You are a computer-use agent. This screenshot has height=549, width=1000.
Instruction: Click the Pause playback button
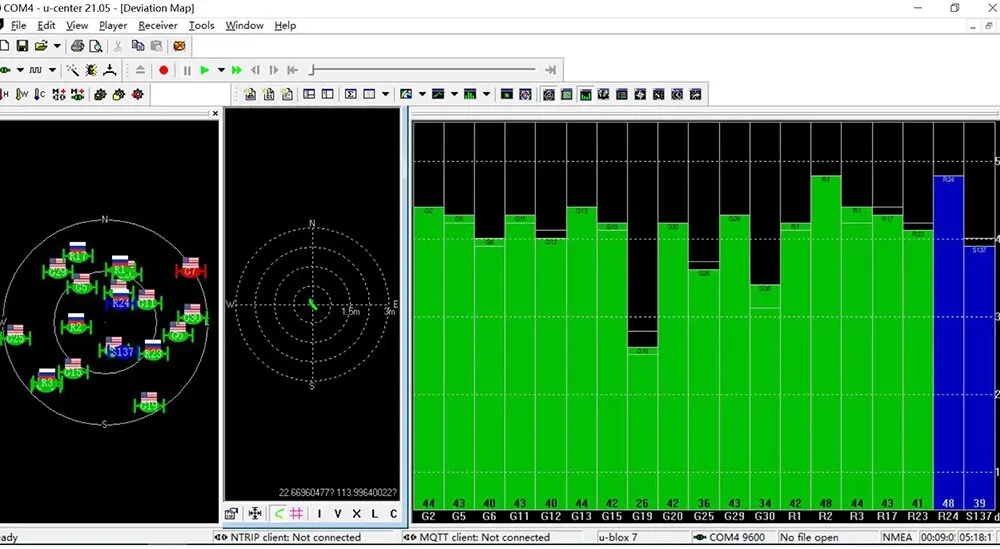[187, 70]
